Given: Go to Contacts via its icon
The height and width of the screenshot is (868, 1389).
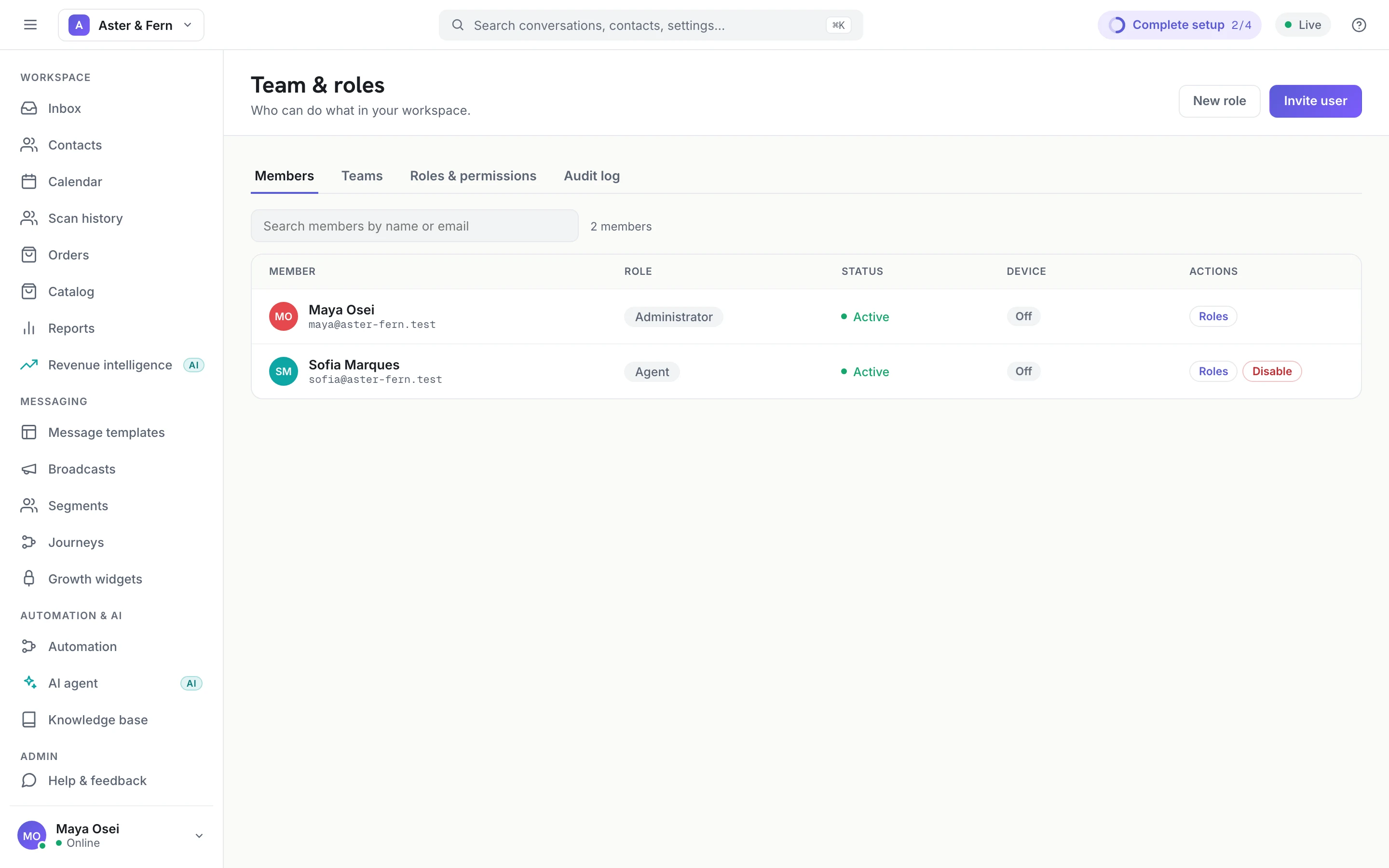Looking at the screenshot, I should click(x=29, y=145).
